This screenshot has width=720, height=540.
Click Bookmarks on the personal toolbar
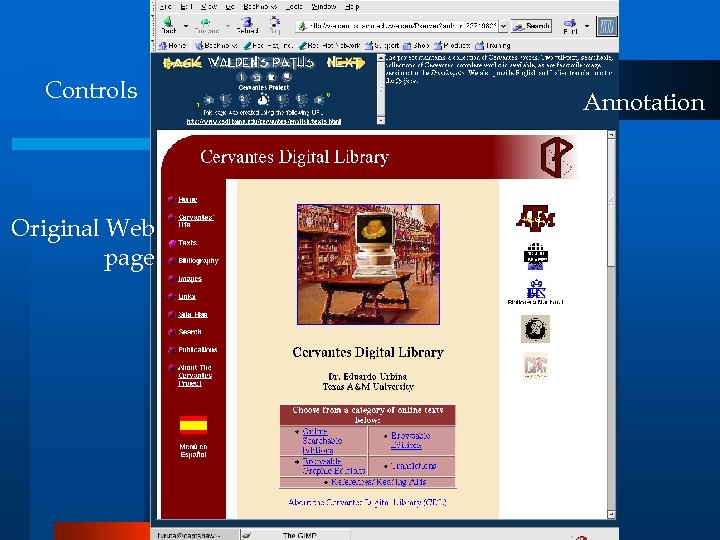[x=216, y=45]
